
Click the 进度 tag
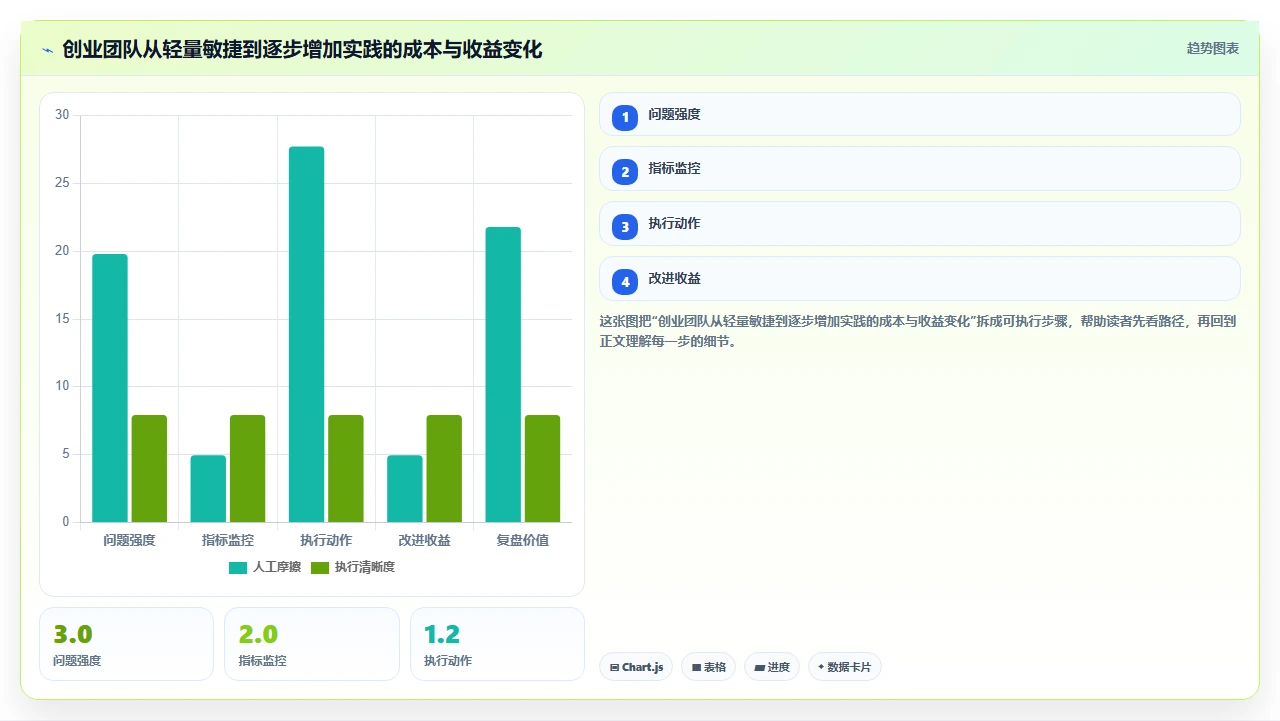pos(772,667)
